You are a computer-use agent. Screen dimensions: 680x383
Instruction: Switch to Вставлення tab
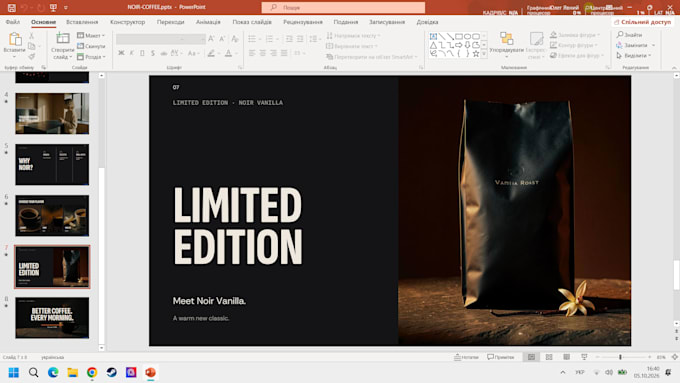[82, 22]
